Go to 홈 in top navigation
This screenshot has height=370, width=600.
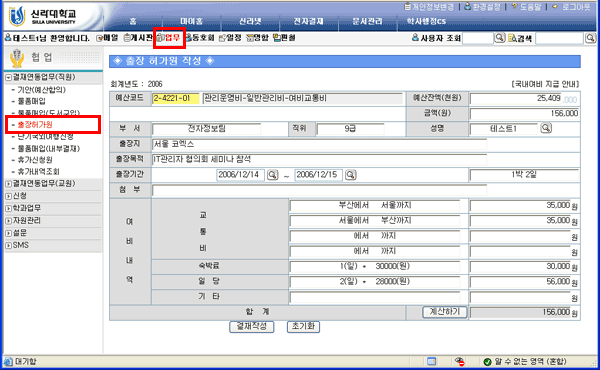133,21
